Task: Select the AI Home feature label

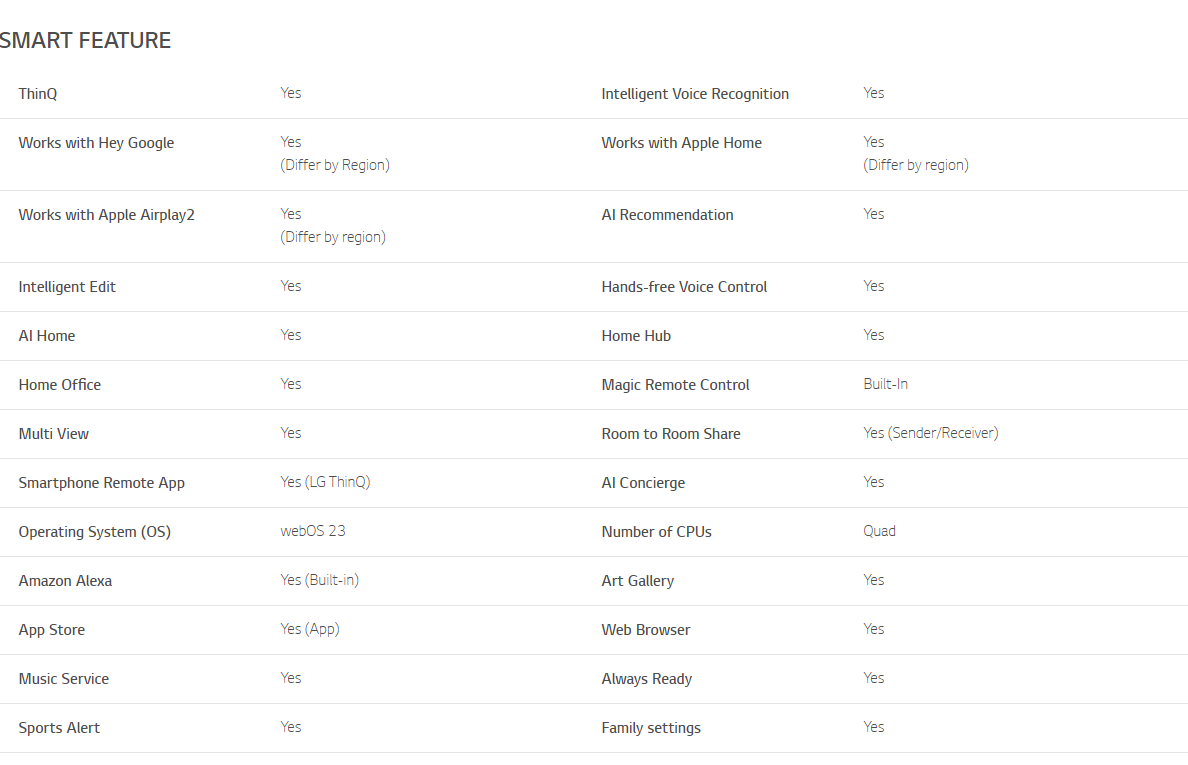Action: point(47,336)
